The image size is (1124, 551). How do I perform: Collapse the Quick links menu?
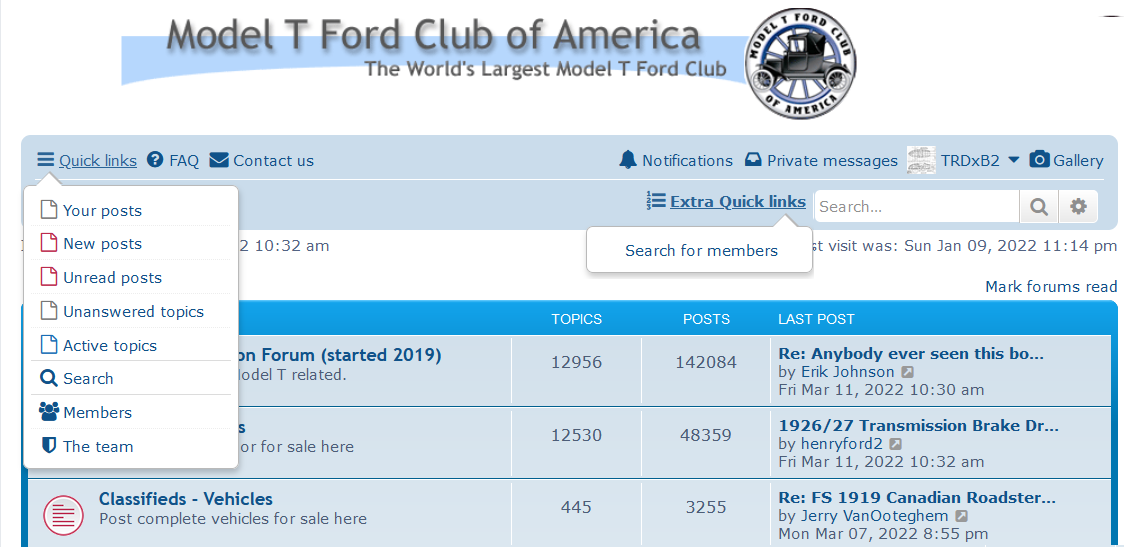coord(87,160)
